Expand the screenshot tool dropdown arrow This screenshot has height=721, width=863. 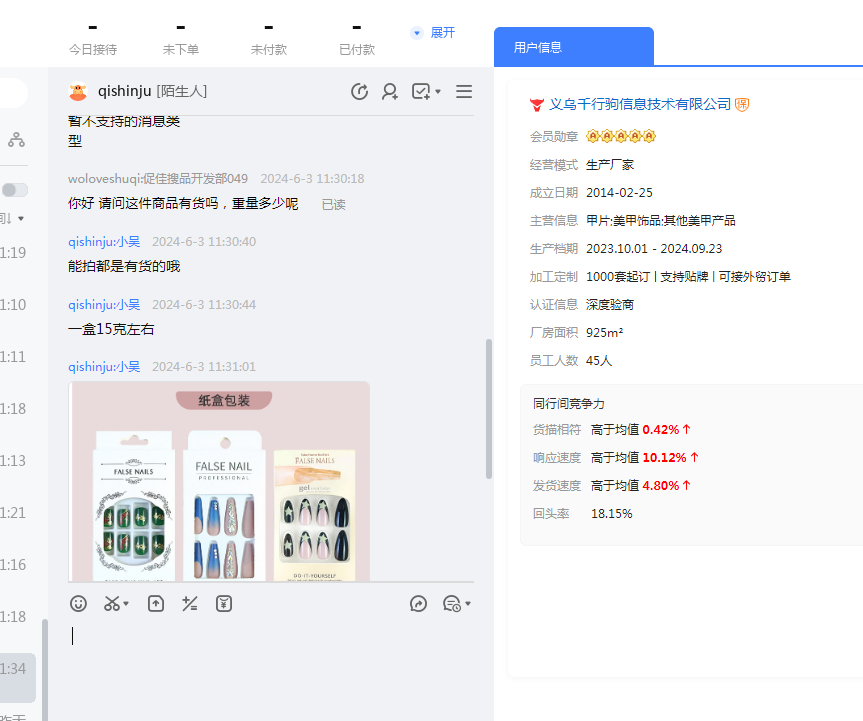click(127, 604)
